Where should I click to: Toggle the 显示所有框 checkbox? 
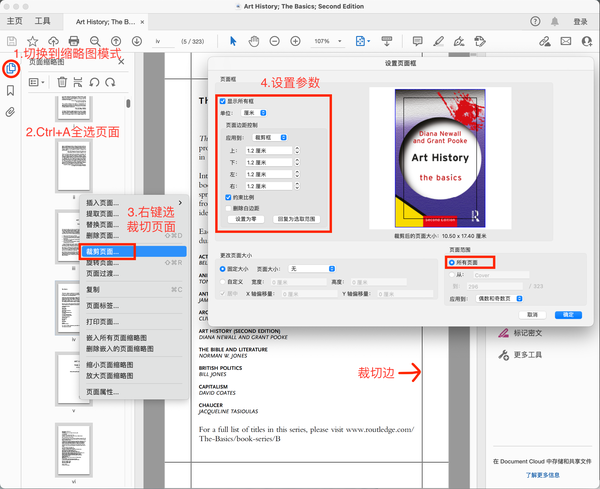pos(222,101)
